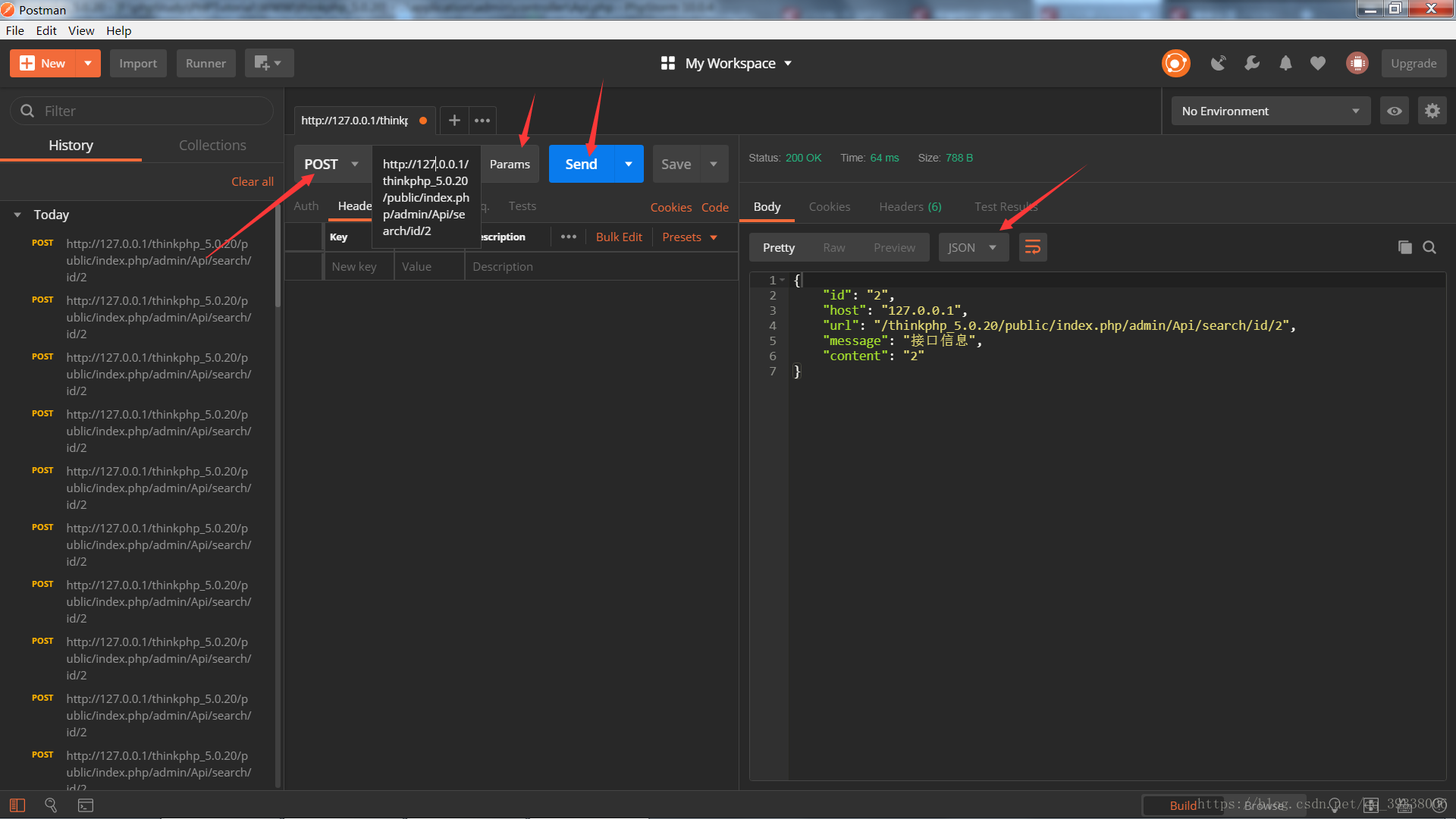Click the Send button
This screenshot has width=1456, height=819.
tap(581, 165)
